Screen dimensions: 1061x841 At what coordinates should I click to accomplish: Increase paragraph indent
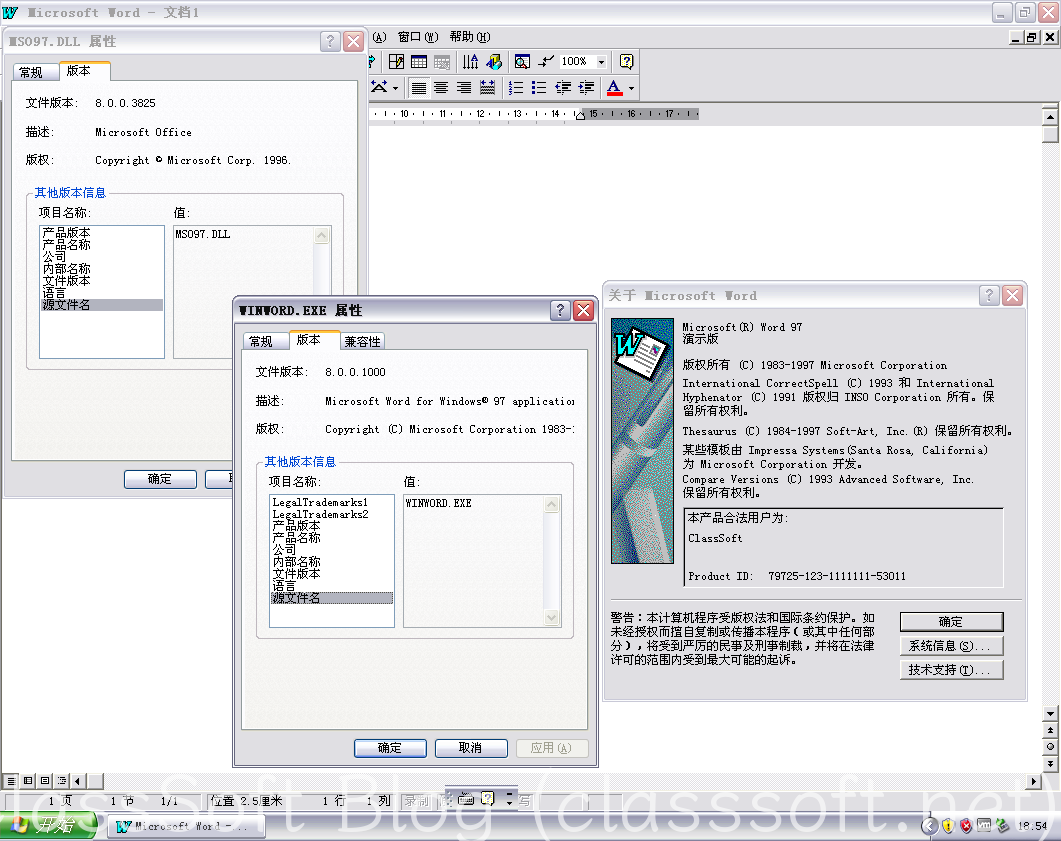point(586,88)
